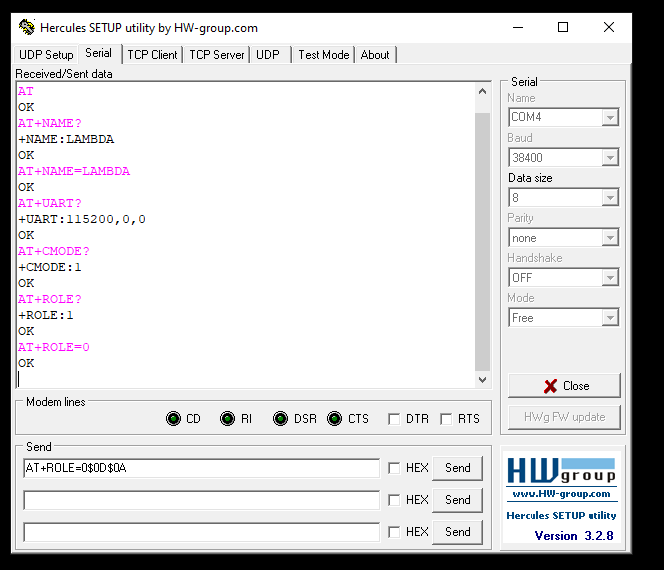Minimize the Hercules window

tap(518, 28)
